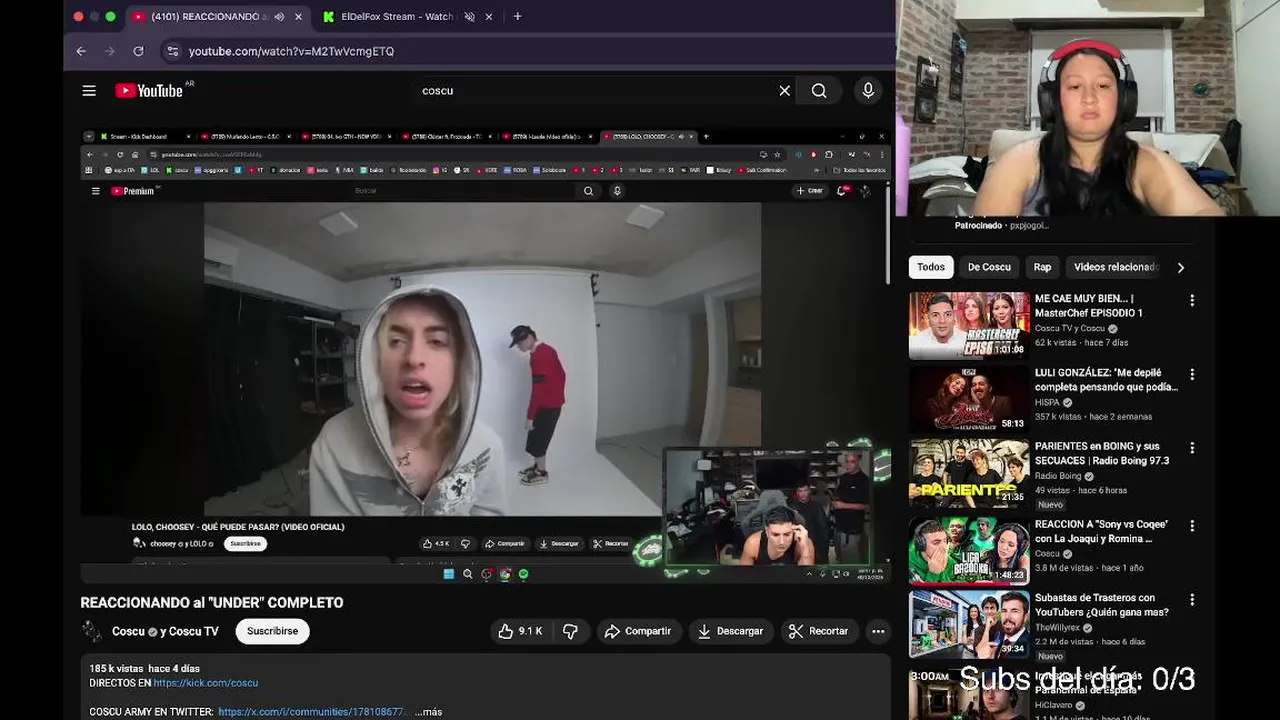1280x720 pixels.
Task: Start voice search with microphone icon
Action: tap(868, 91)
